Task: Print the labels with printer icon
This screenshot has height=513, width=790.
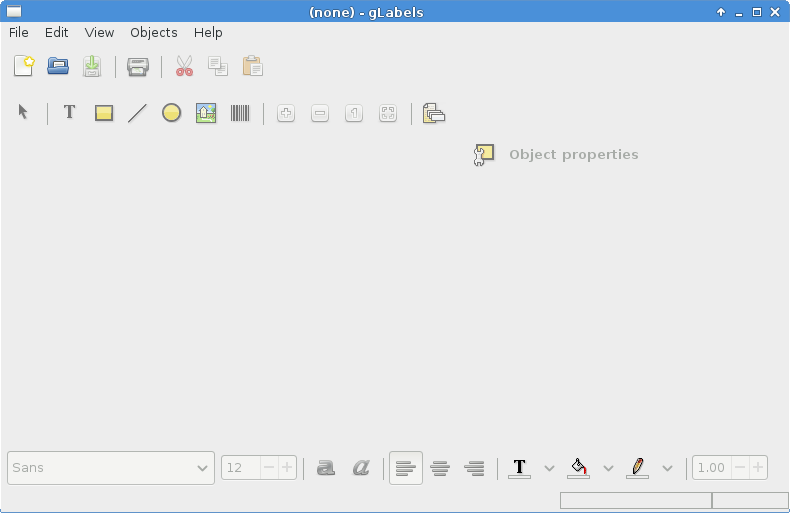Action: tap(138, 66)
